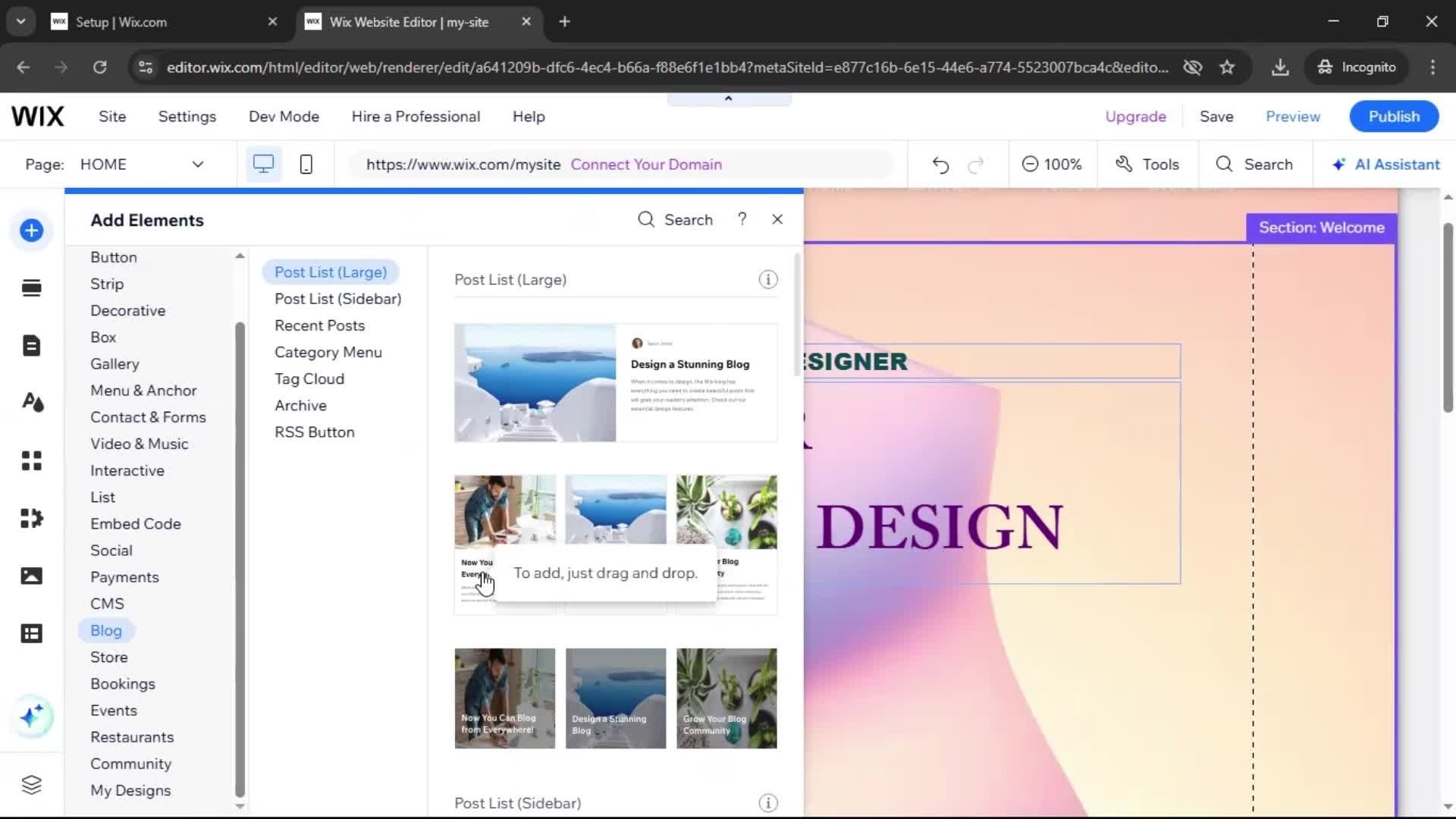Open the AI sparkle icon in left sidebar

(31, 717)
